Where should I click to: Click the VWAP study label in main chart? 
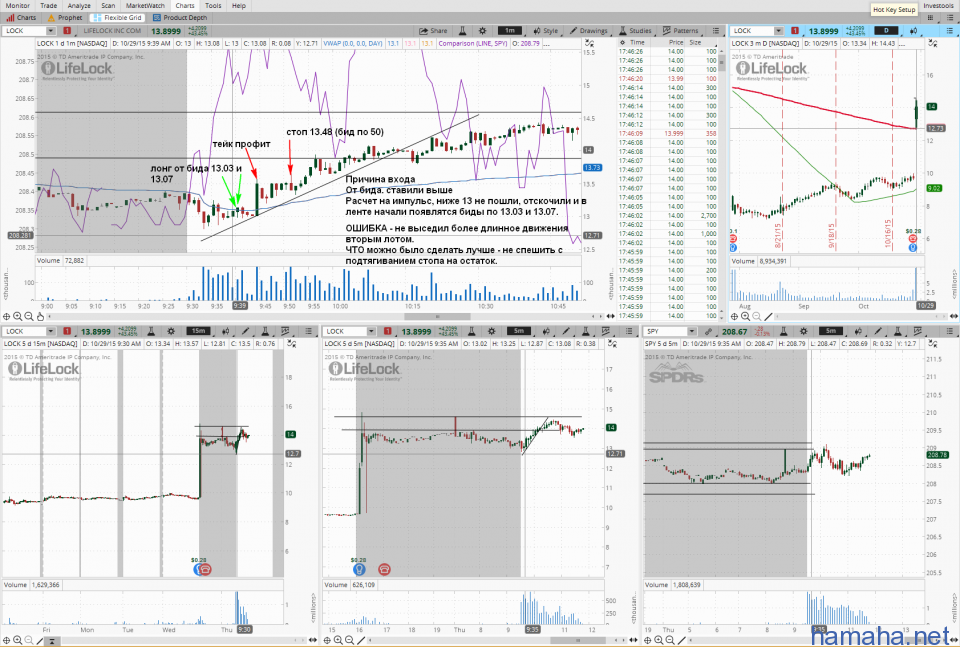click(x=353, y=43)
